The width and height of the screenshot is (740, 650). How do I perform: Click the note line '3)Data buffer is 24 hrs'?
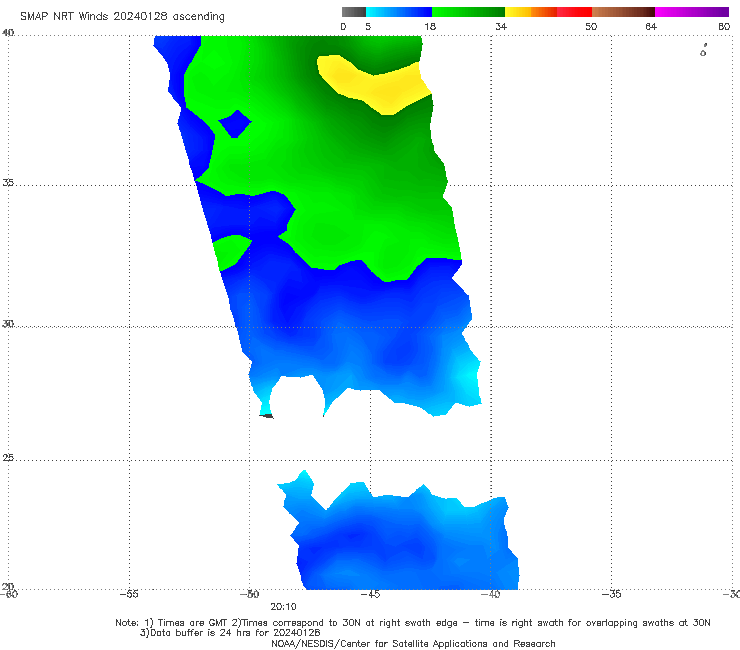tap(230, 633)
